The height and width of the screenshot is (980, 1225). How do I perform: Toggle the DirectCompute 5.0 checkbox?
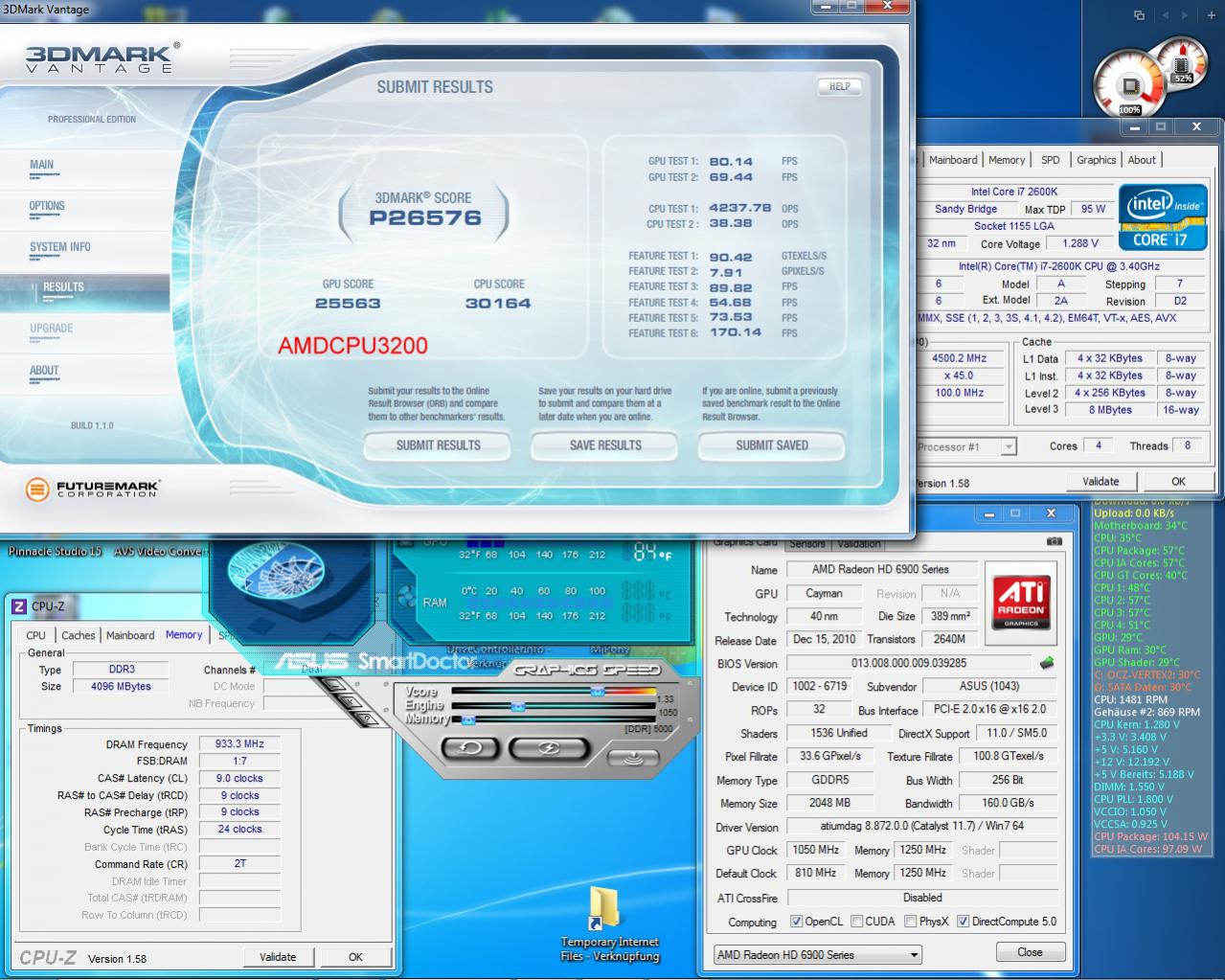(x=963, y=922)
